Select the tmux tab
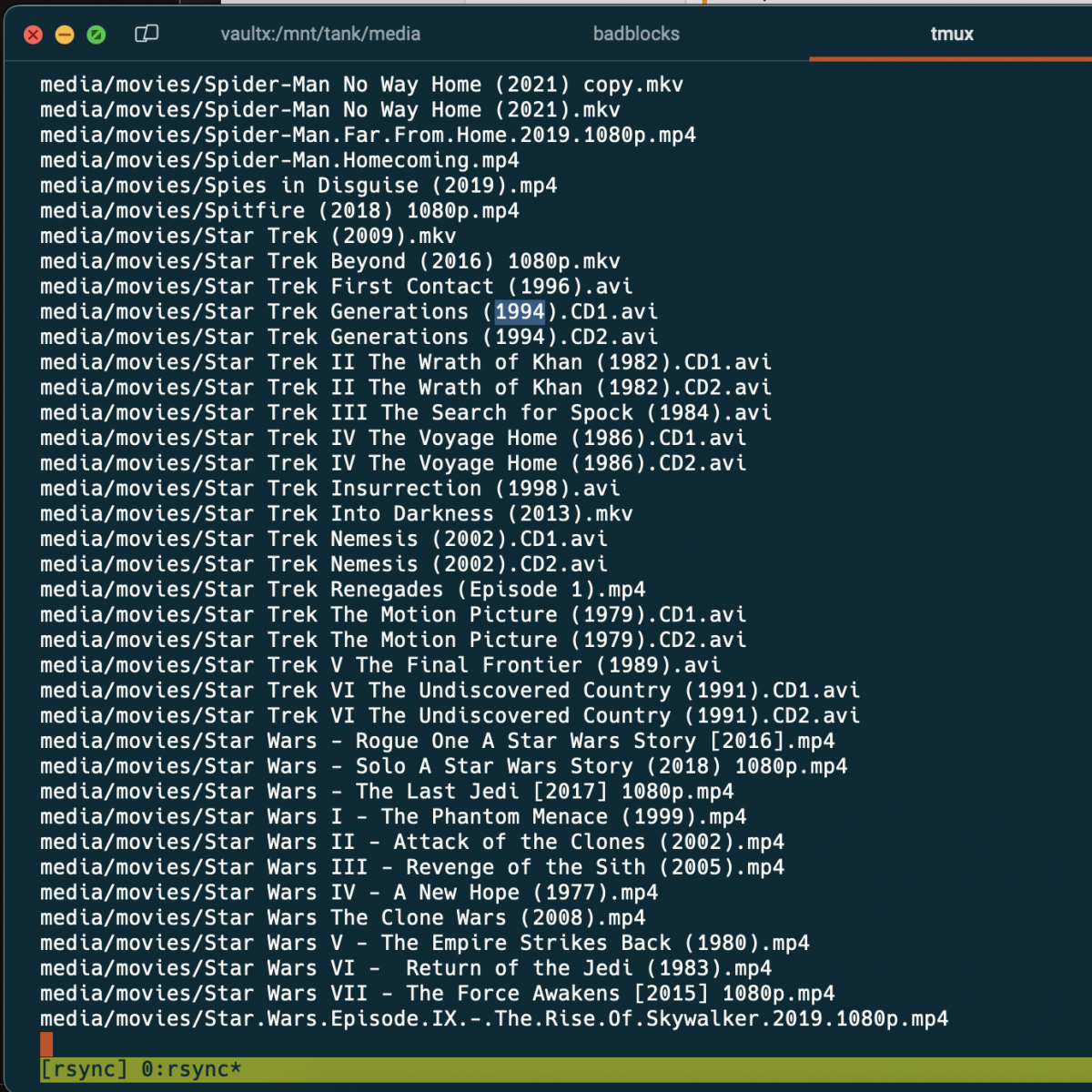Viewport: 1092px width, 1092px height. pyautogui.click(x=952, y=34)
